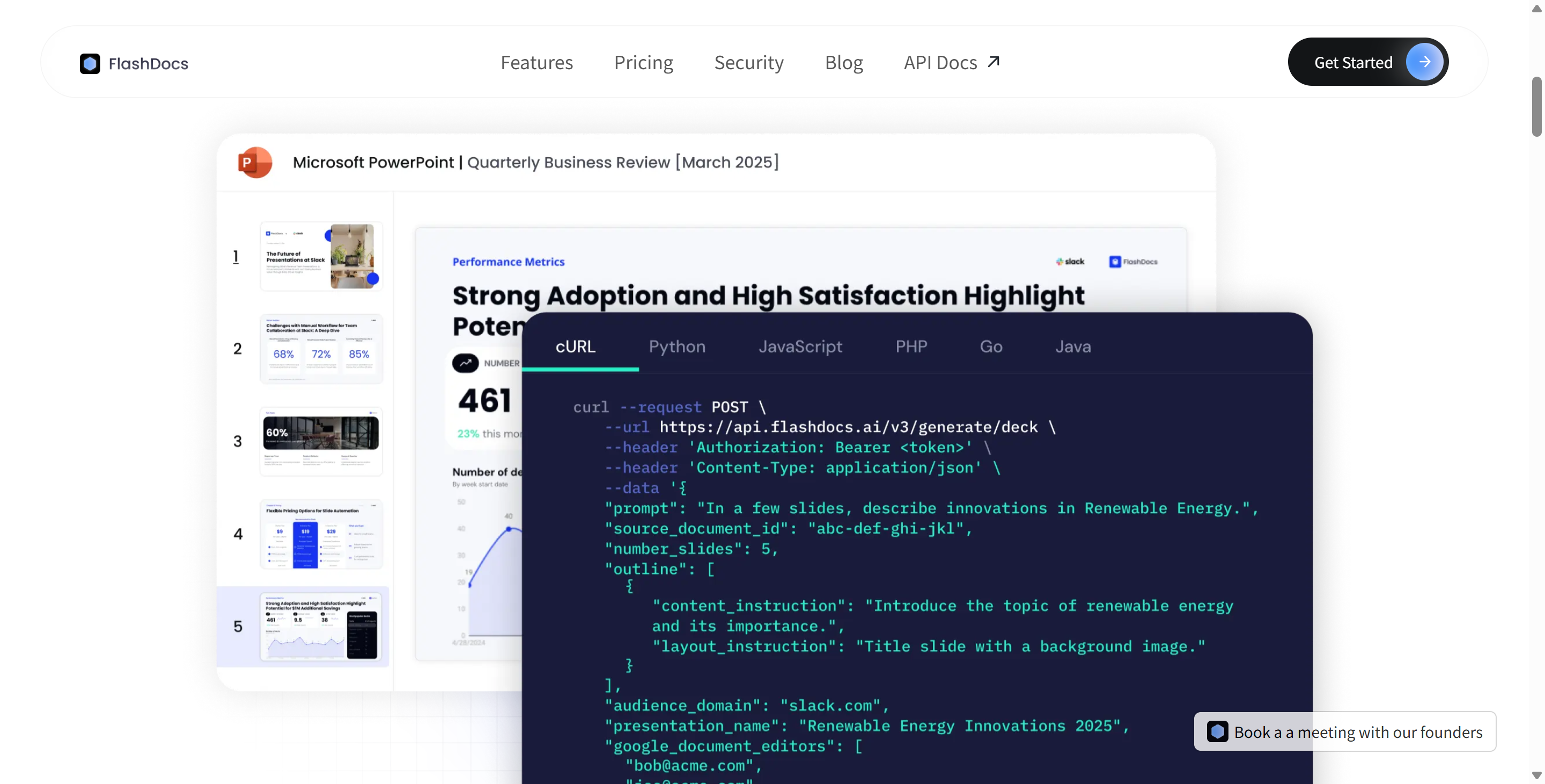Visit the Blog link
The width and height of the screenshot is (1545, 784).
(844, 62)
